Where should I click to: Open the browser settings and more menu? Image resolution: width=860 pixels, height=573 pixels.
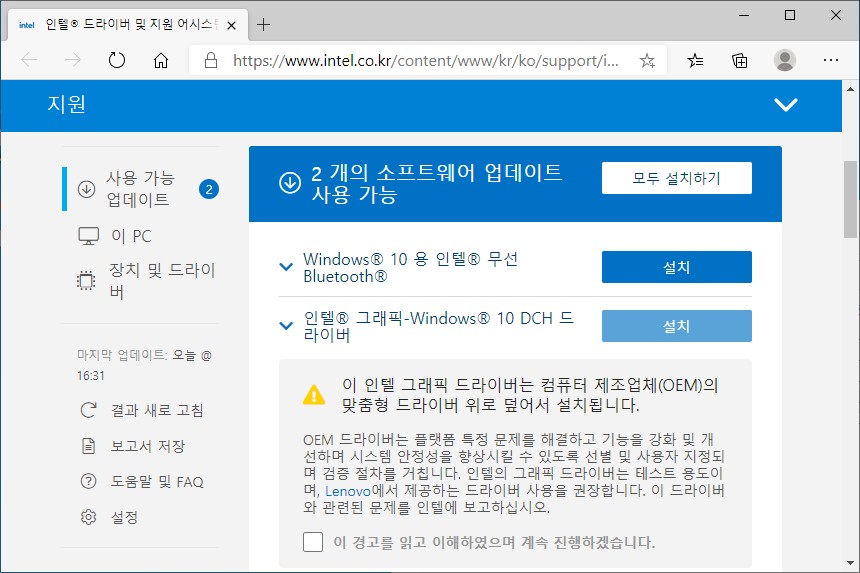[831, 60]
